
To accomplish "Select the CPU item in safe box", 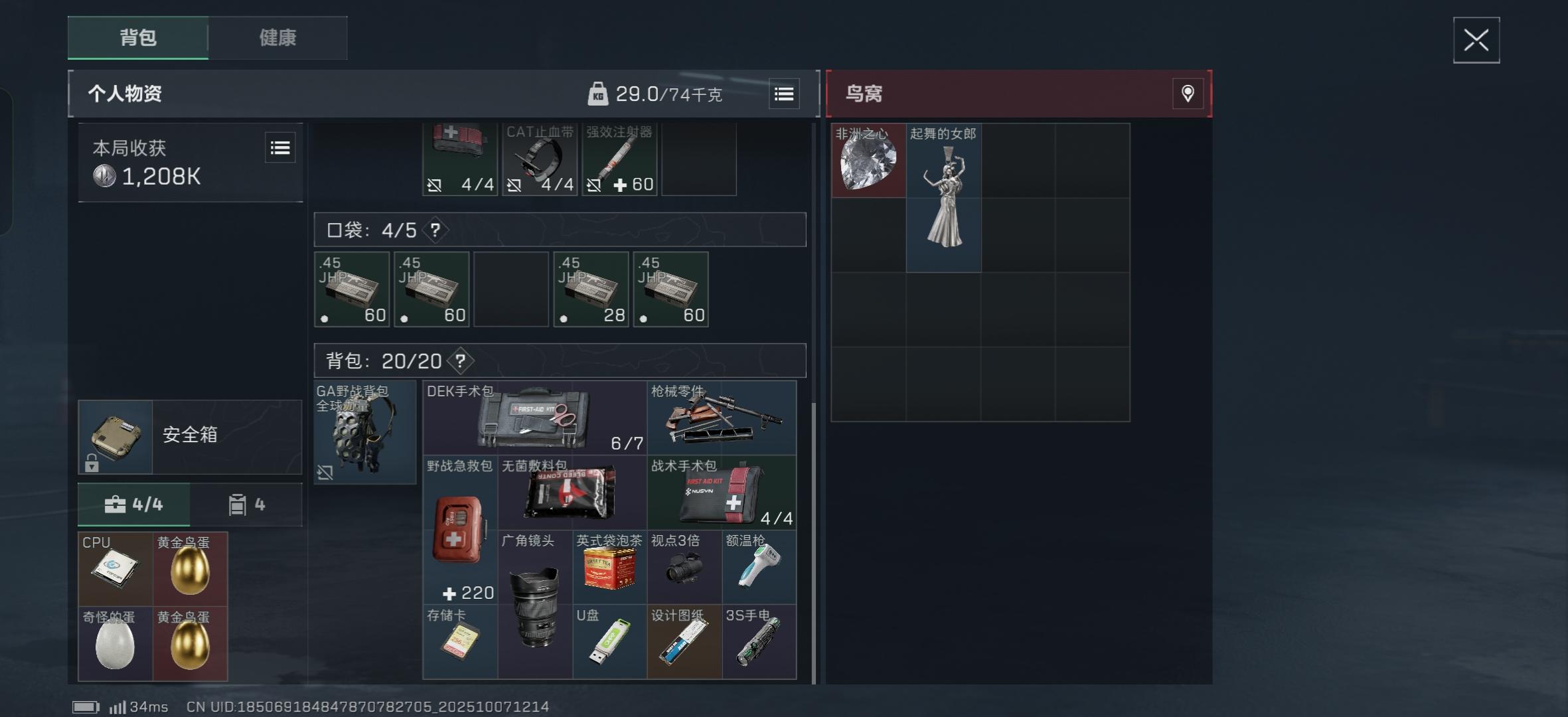I will point(116,569).
